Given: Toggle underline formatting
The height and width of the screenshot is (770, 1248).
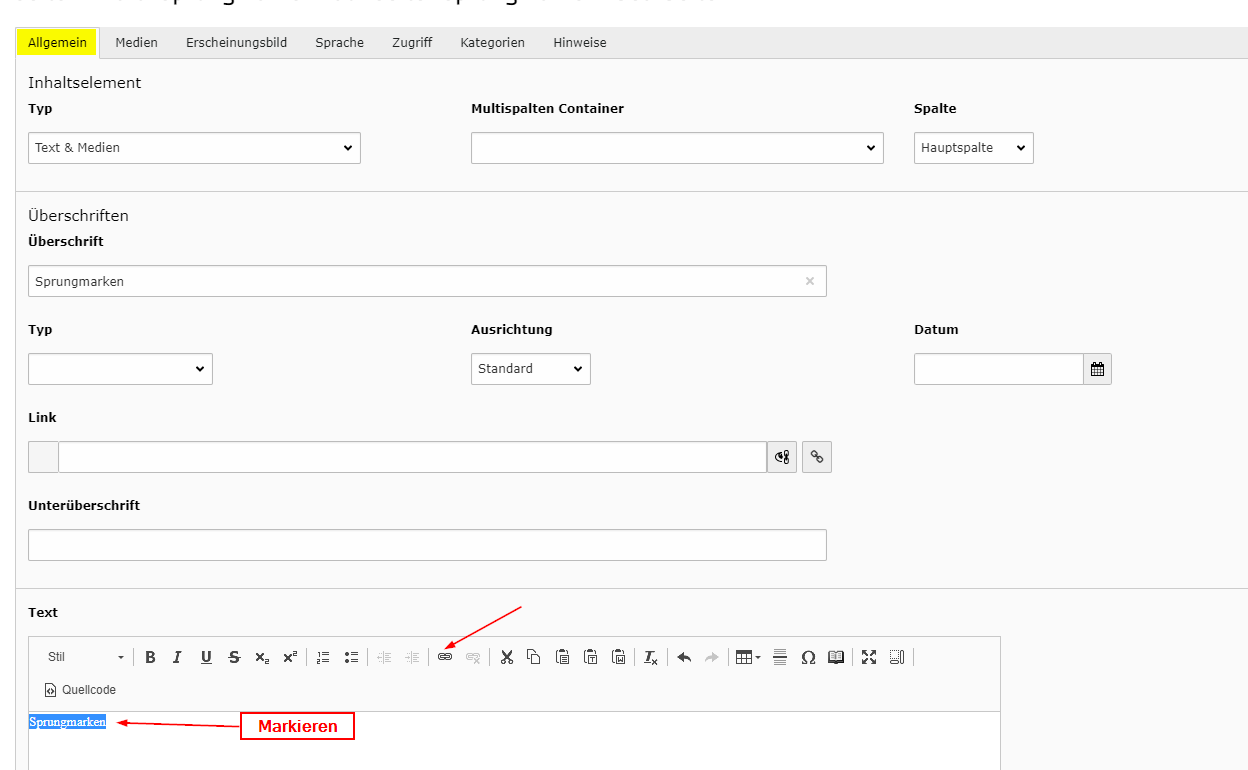Looking at the screenshot, I should click(x=206, y=657).
